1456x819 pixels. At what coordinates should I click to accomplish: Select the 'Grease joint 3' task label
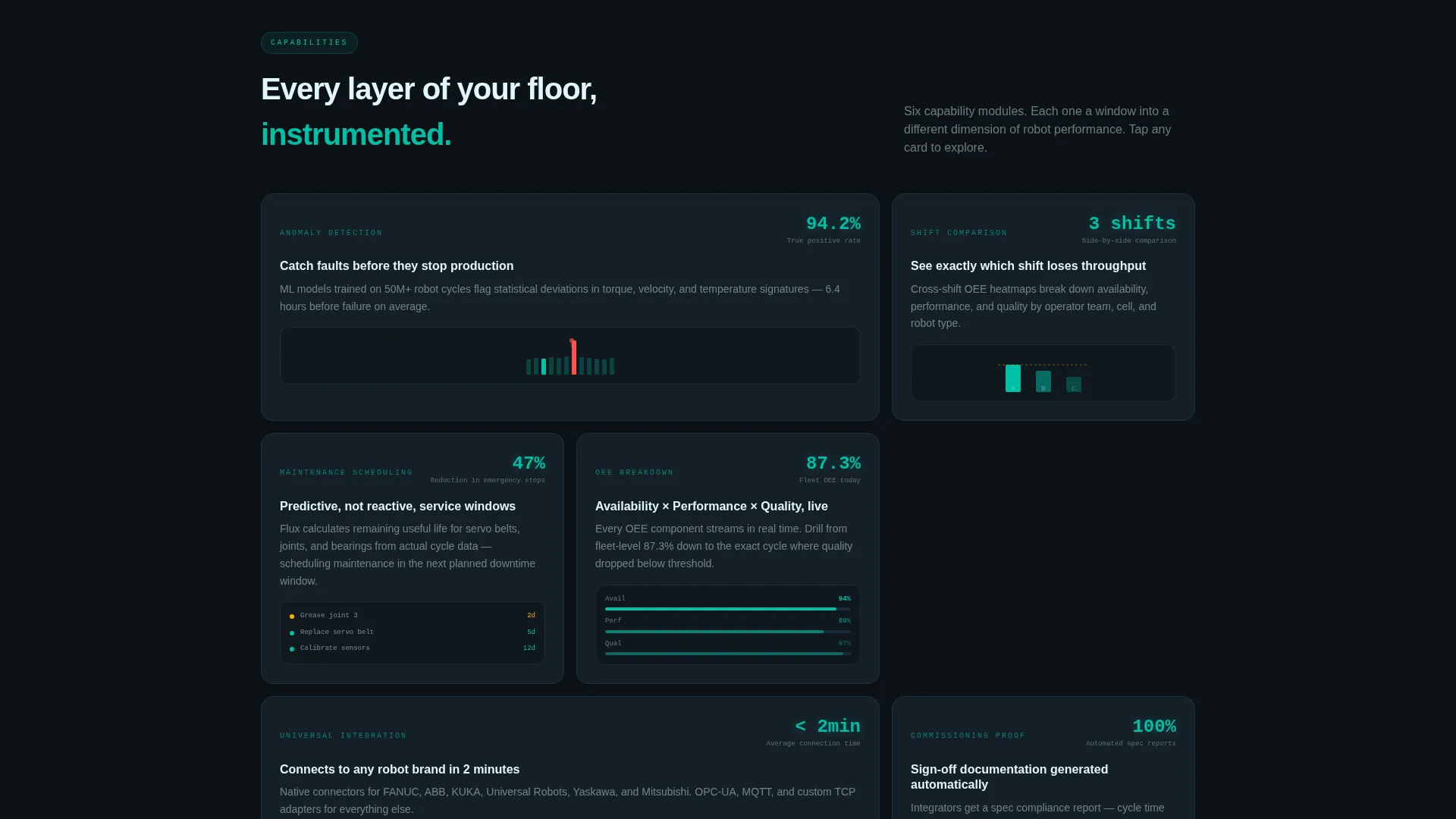point(329,616)
